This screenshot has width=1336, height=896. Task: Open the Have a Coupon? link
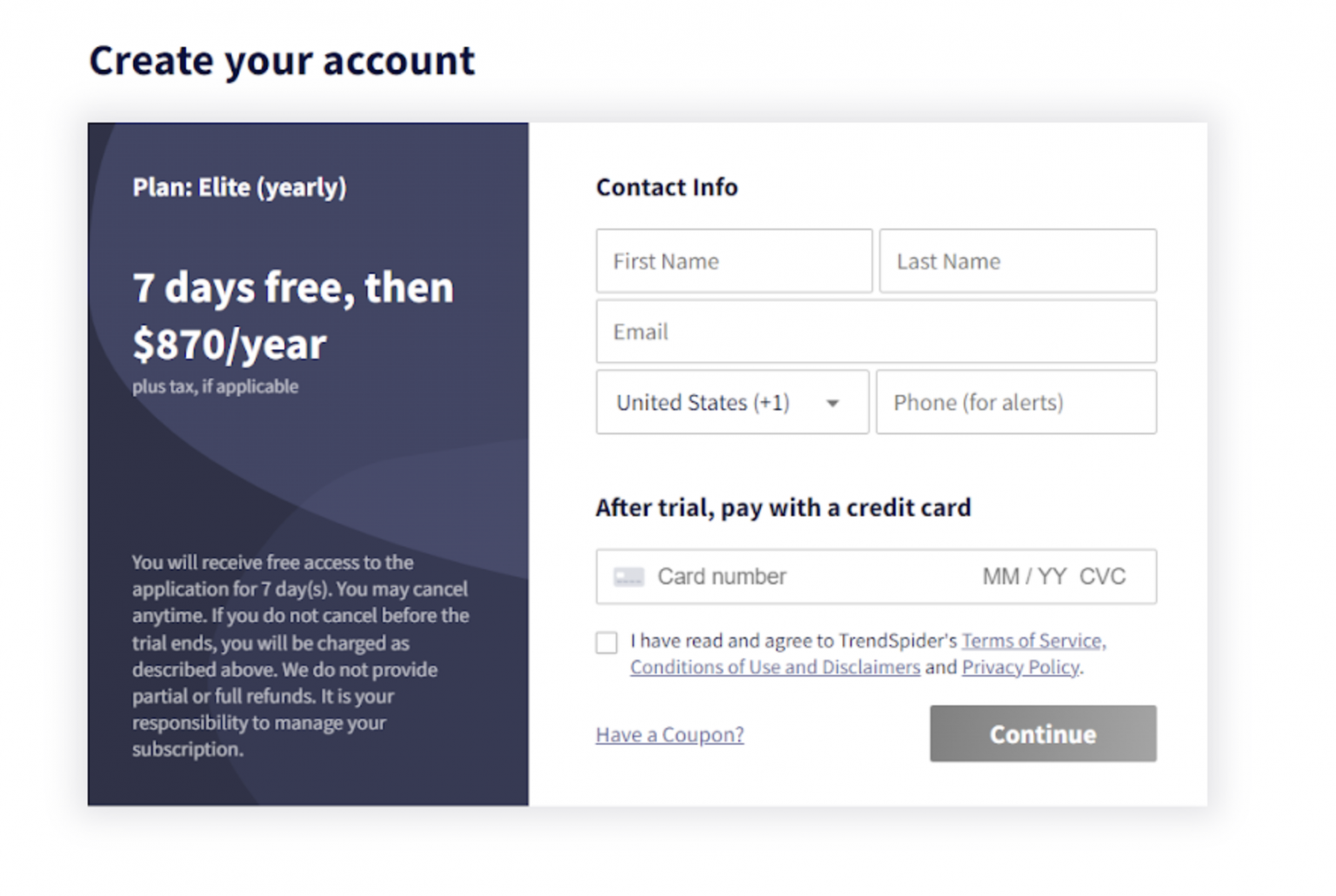669,735
